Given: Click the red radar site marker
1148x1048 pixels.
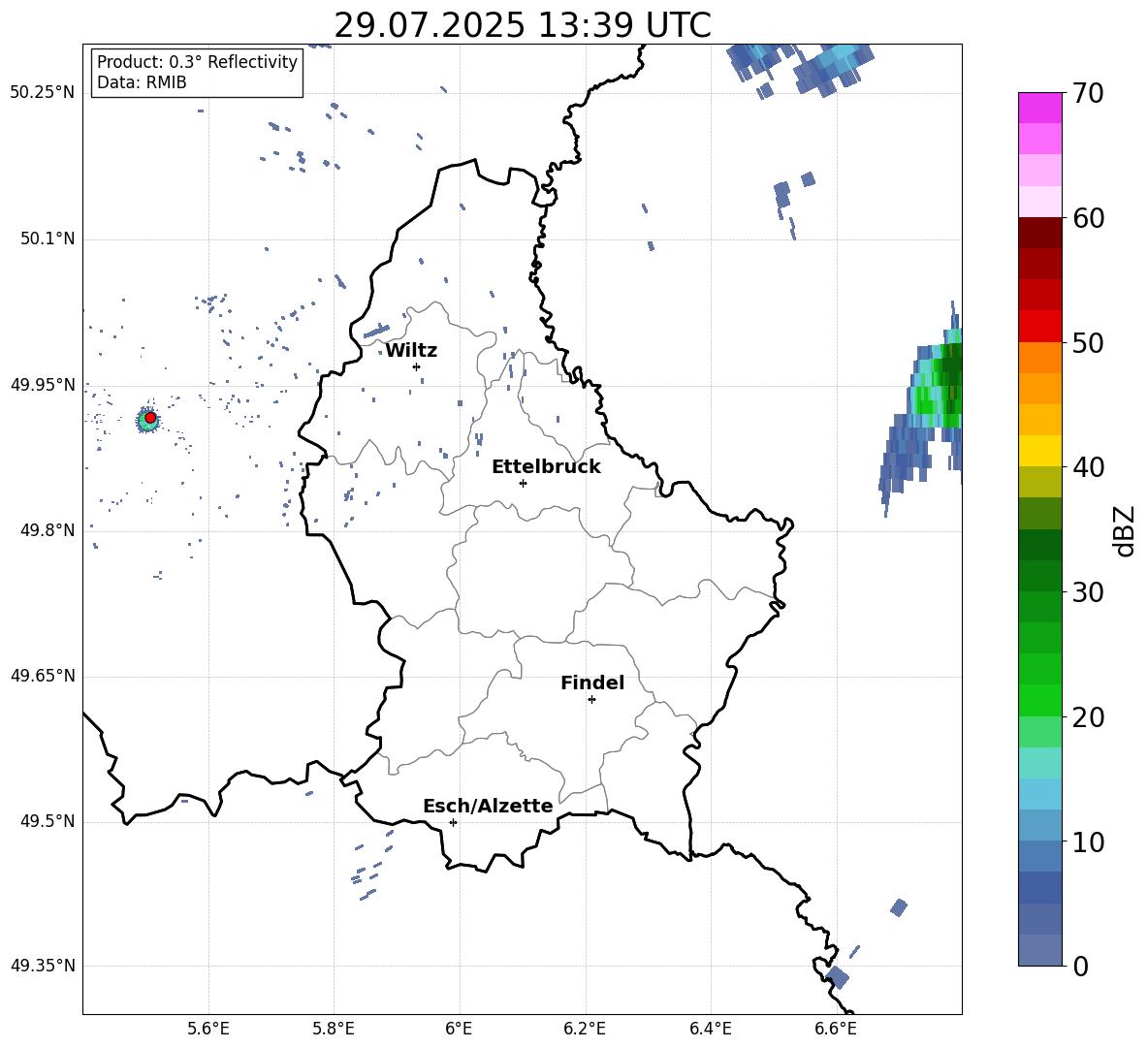Looking at the screenshot, I should (x=150, y=418).
